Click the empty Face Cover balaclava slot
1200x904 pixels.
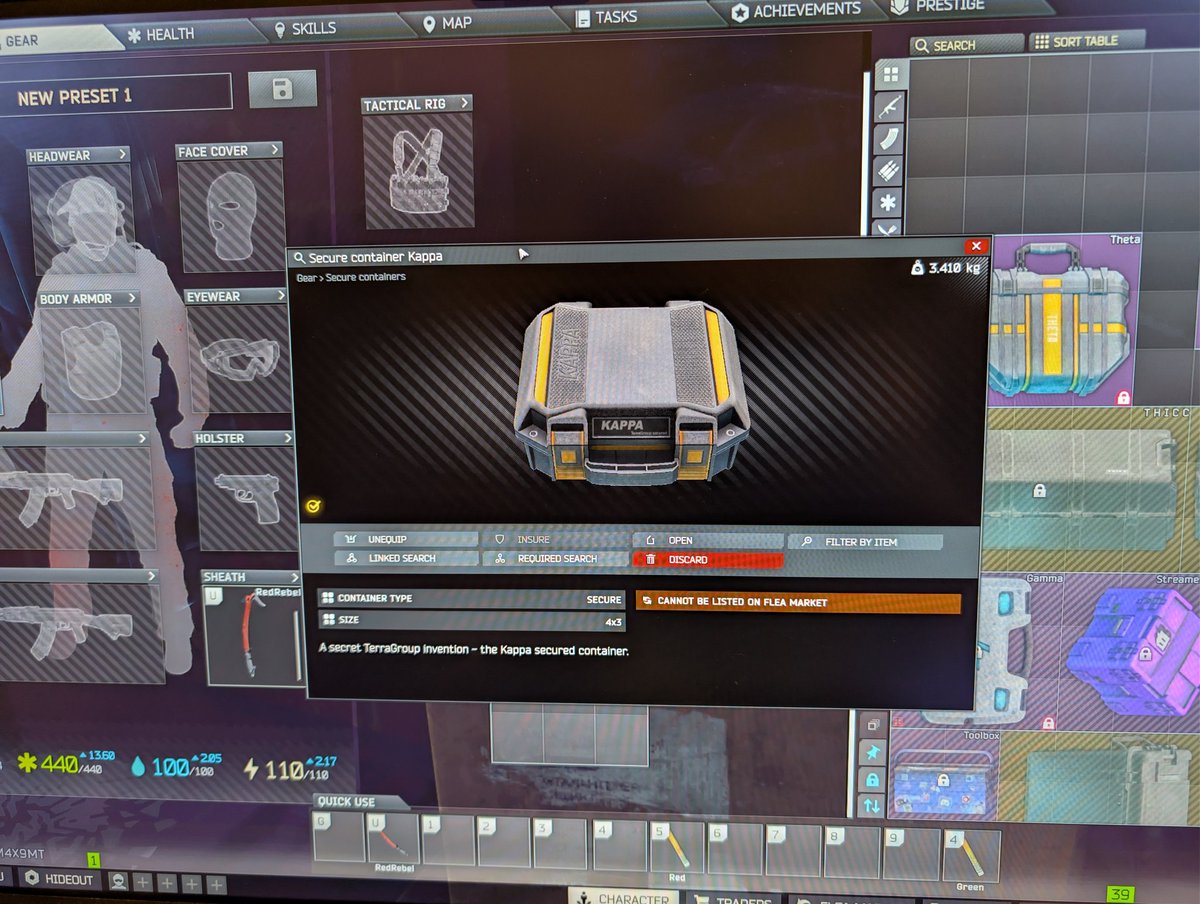coord(231,216)
